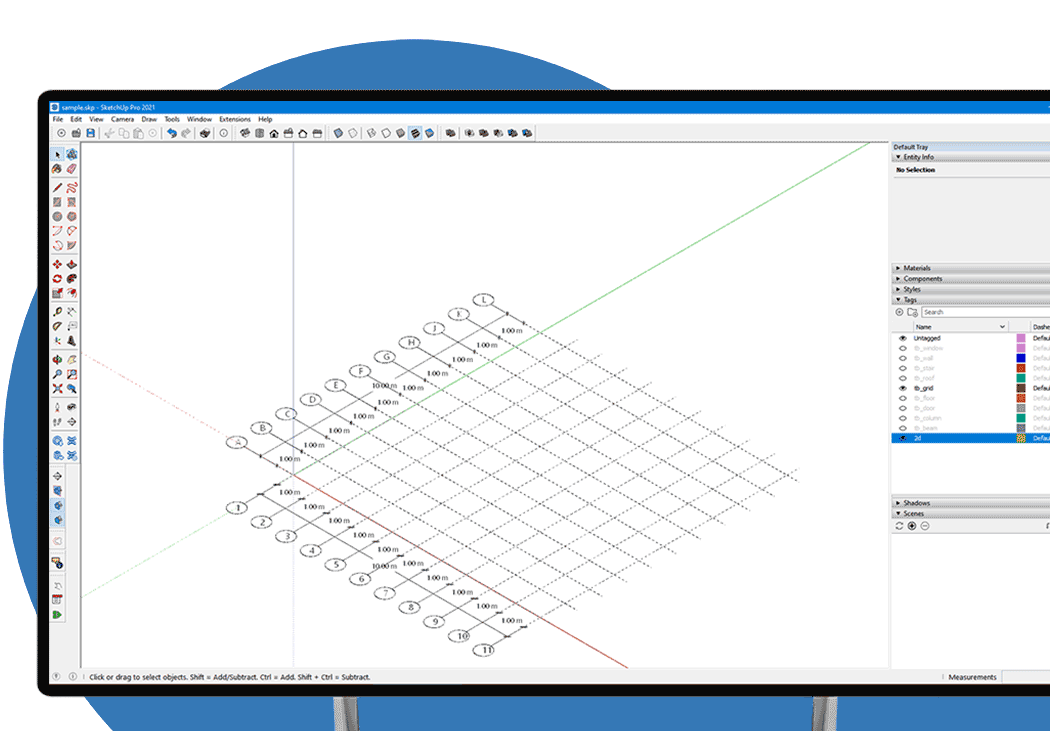Select the Protractor tool
This screenshot has width=1050, height=731.
point(58,326)
